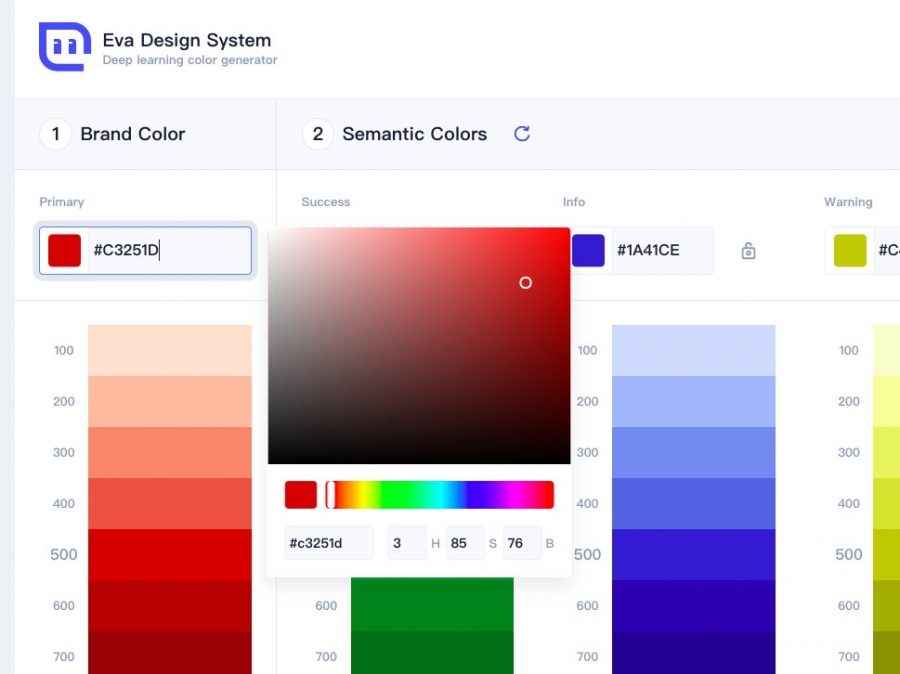The height and width of the screenshot is (674, 900).
Task: Select the Primary 400 shade block
Action: tap(170, 503)
